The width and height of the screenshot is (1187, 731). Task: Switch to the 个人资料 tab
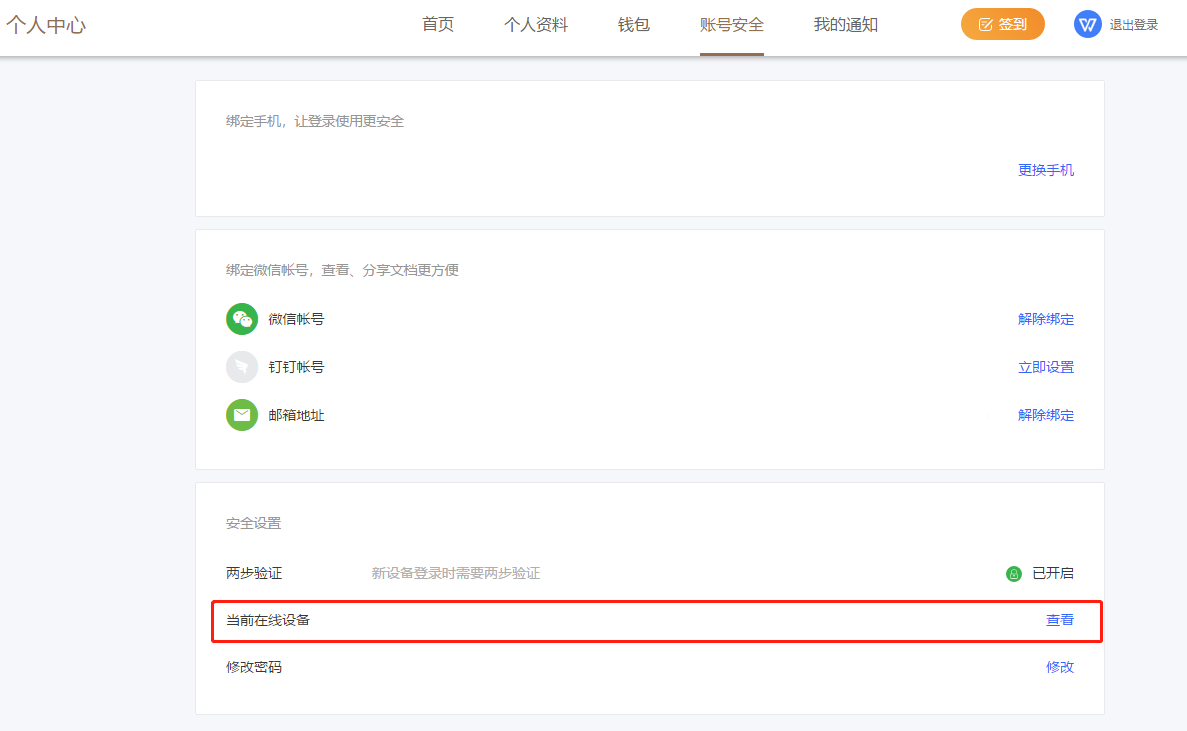pos(536,25)
